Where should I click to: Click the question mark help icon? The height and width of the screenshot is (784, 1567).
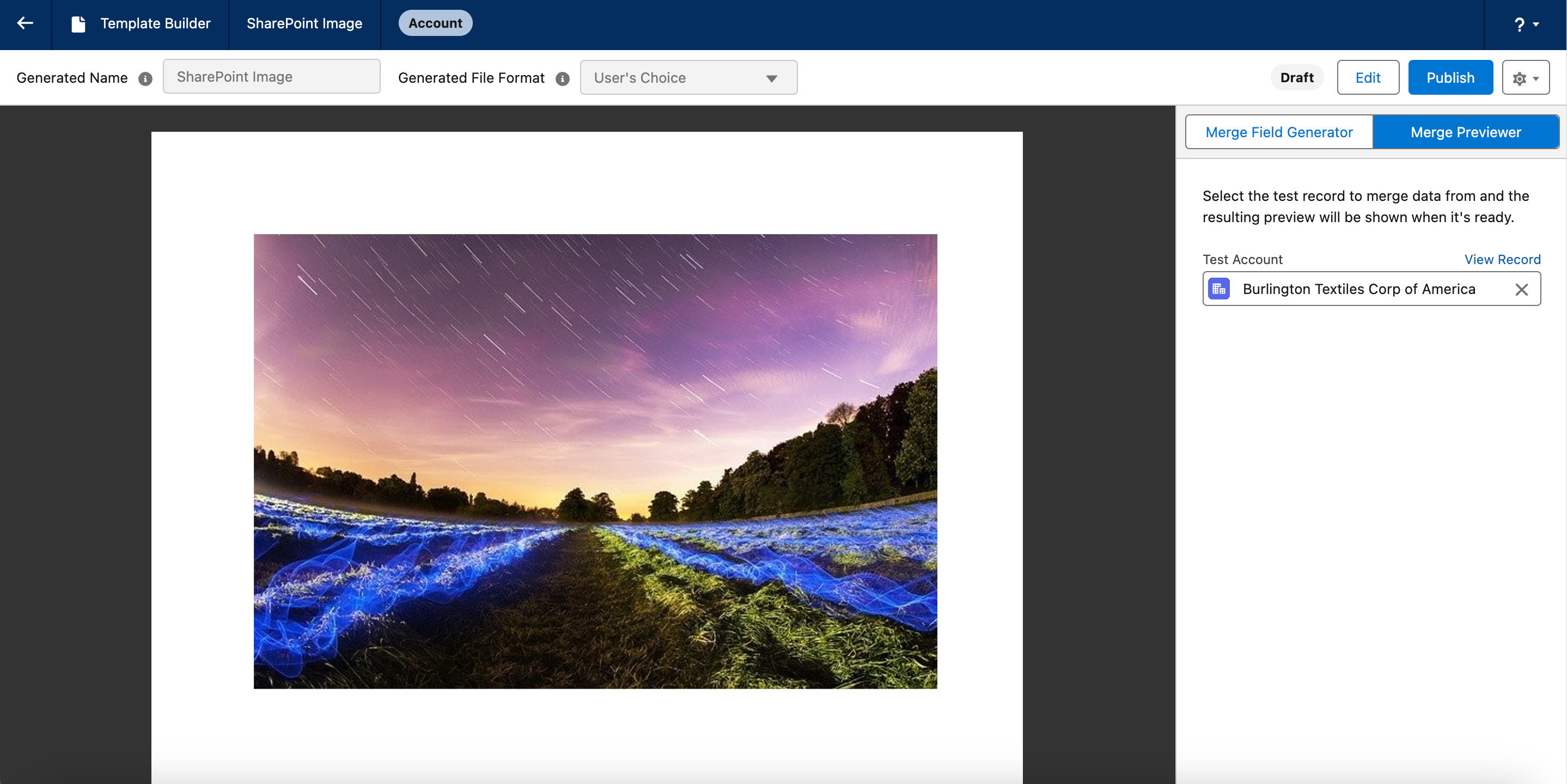point(1519,24)
